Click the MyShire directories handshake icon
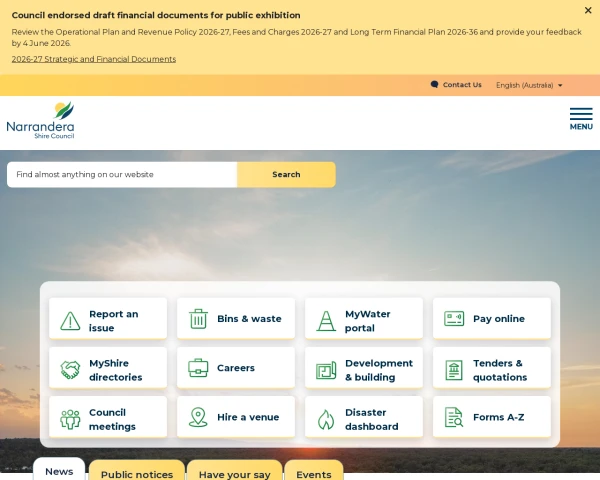The height and width of the screenshot is (480, 600). tap(70, 370)
